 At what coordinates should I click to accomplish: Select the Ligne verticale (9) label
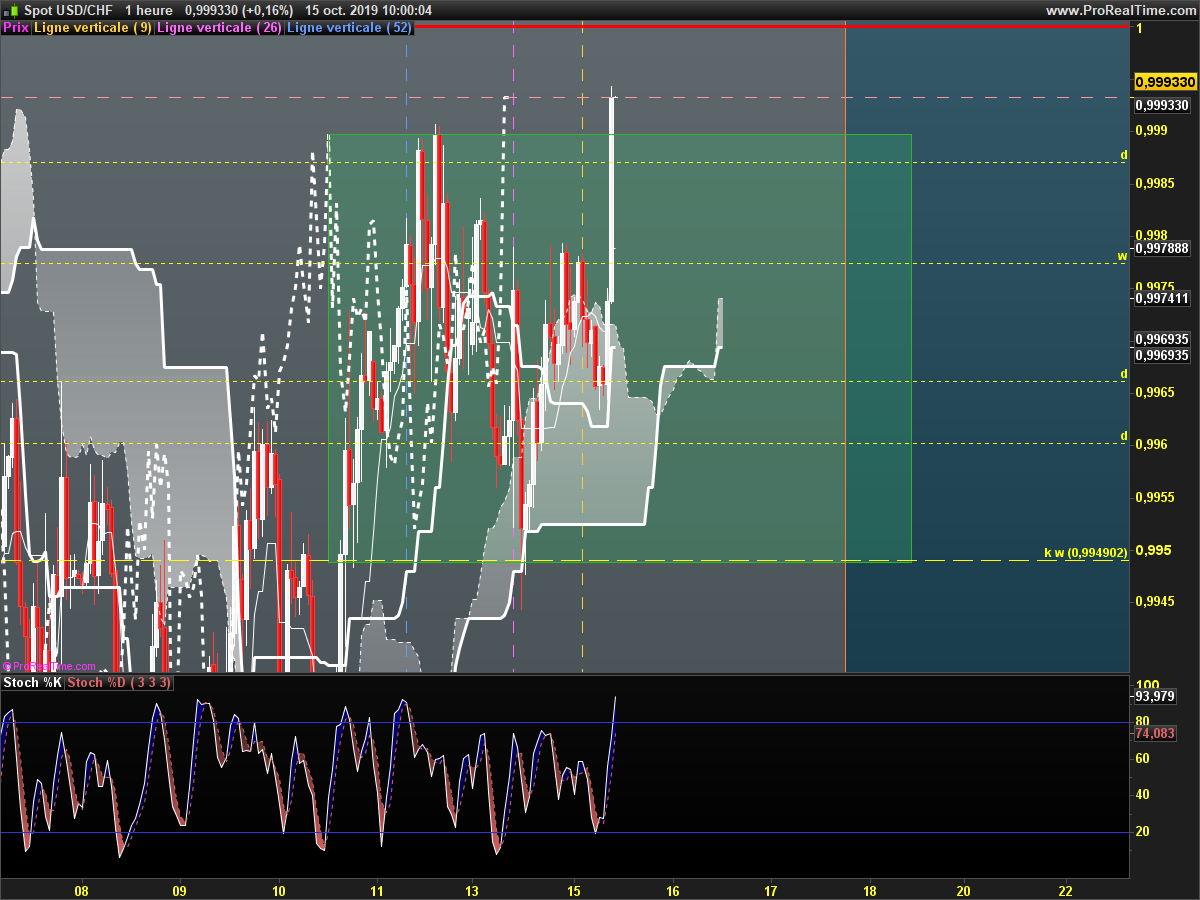click(93, 28)
